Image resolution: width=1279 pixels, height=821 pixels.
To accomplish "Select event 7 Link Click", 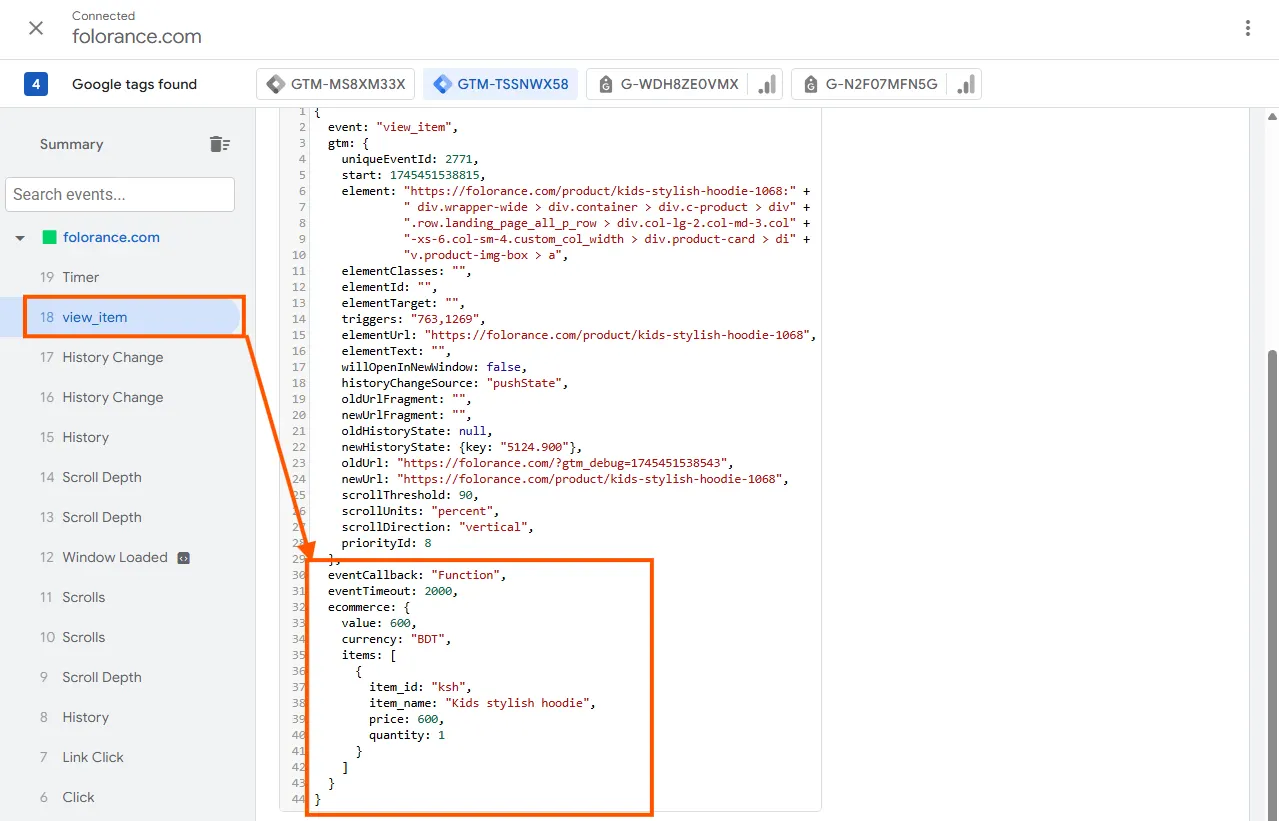I will [122, 757].
